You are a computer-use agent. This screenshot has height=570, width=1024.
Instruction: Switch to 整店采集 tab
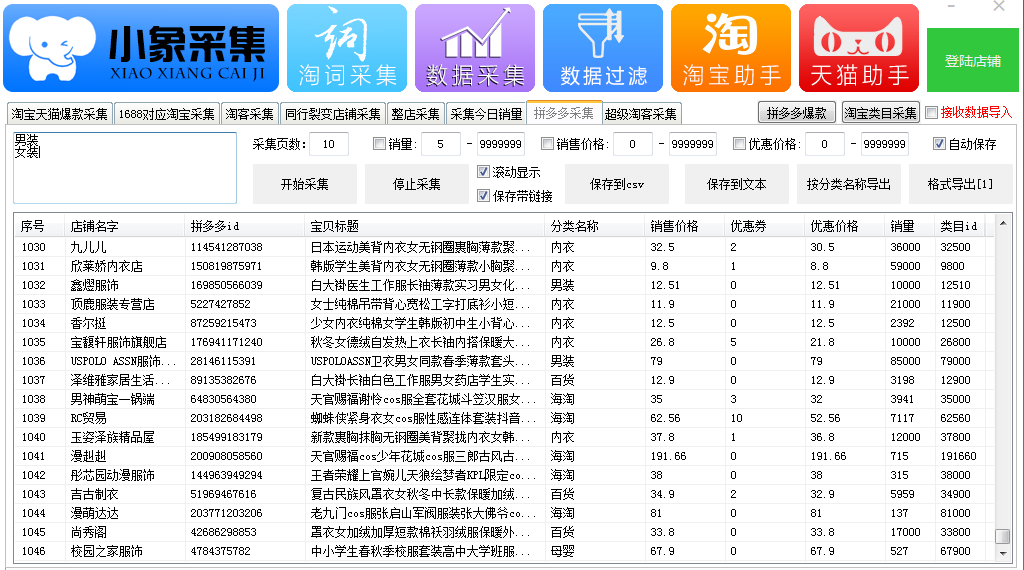click(x=415, y=114)
